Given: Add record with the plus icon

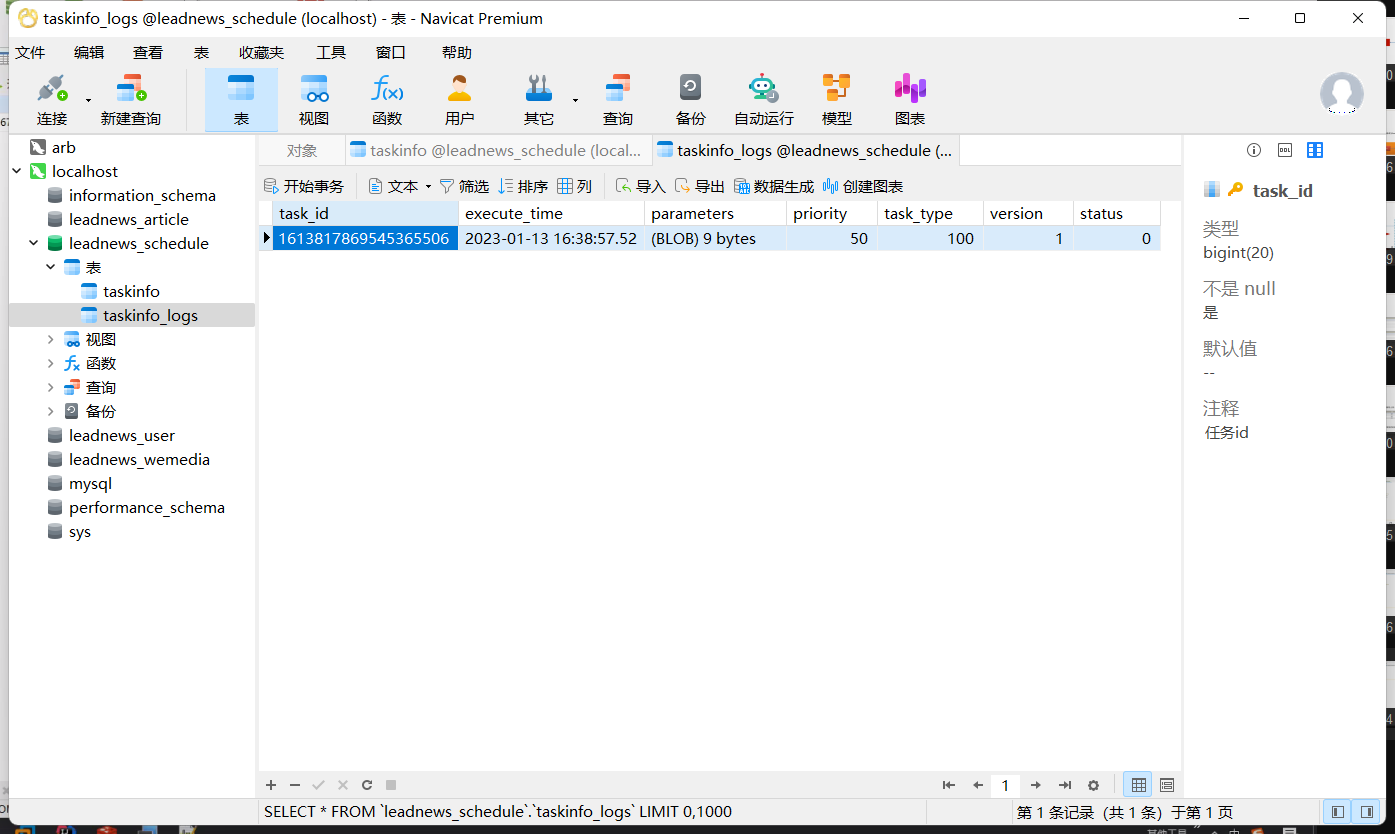Looking at the screenshot, I should 271,785.
